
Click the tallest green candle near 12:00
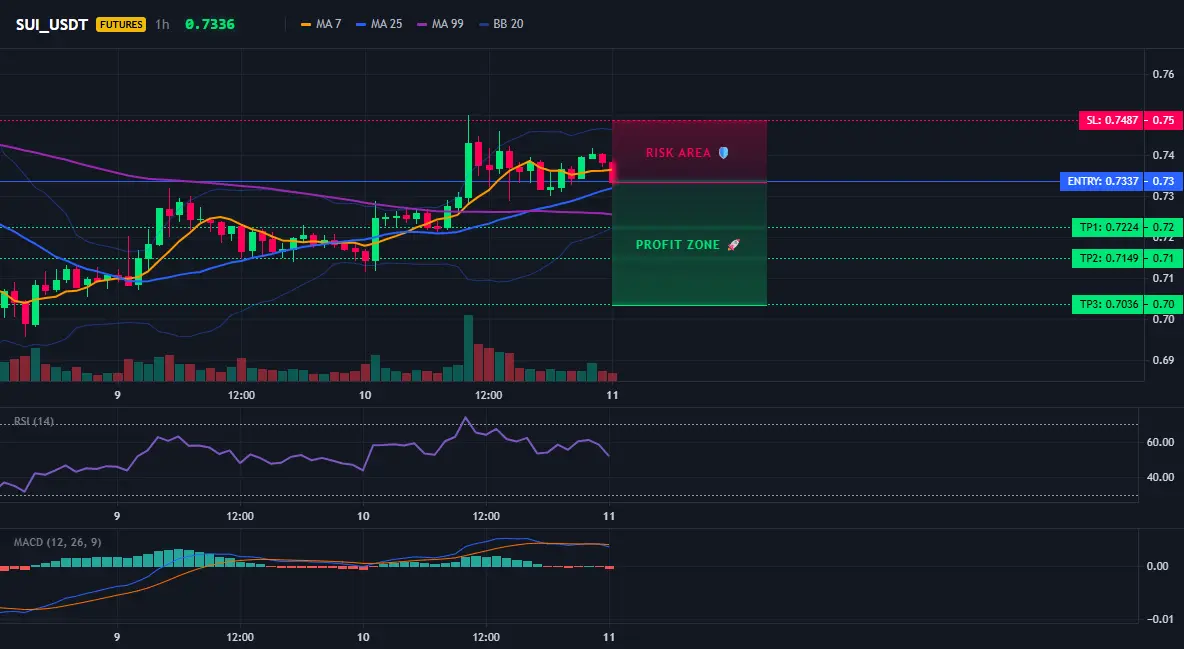(x=468, y=170)
